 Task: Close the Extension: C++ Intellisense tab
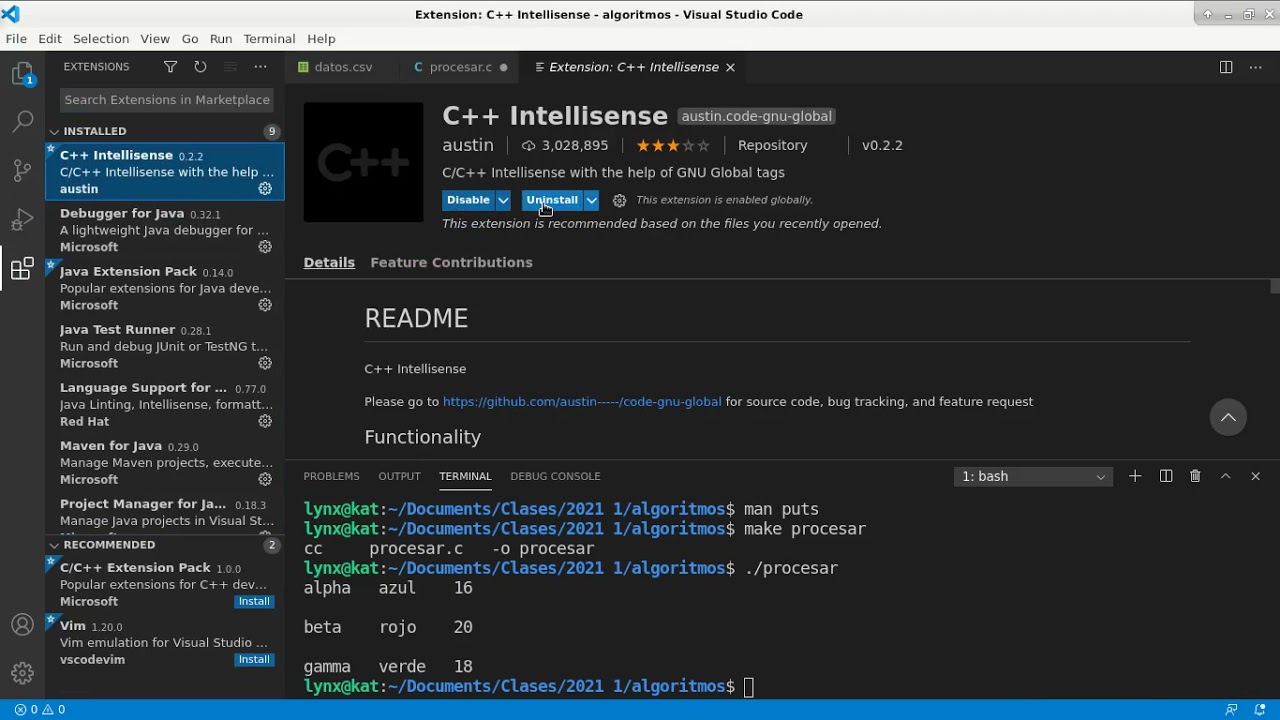pos(730,67)
